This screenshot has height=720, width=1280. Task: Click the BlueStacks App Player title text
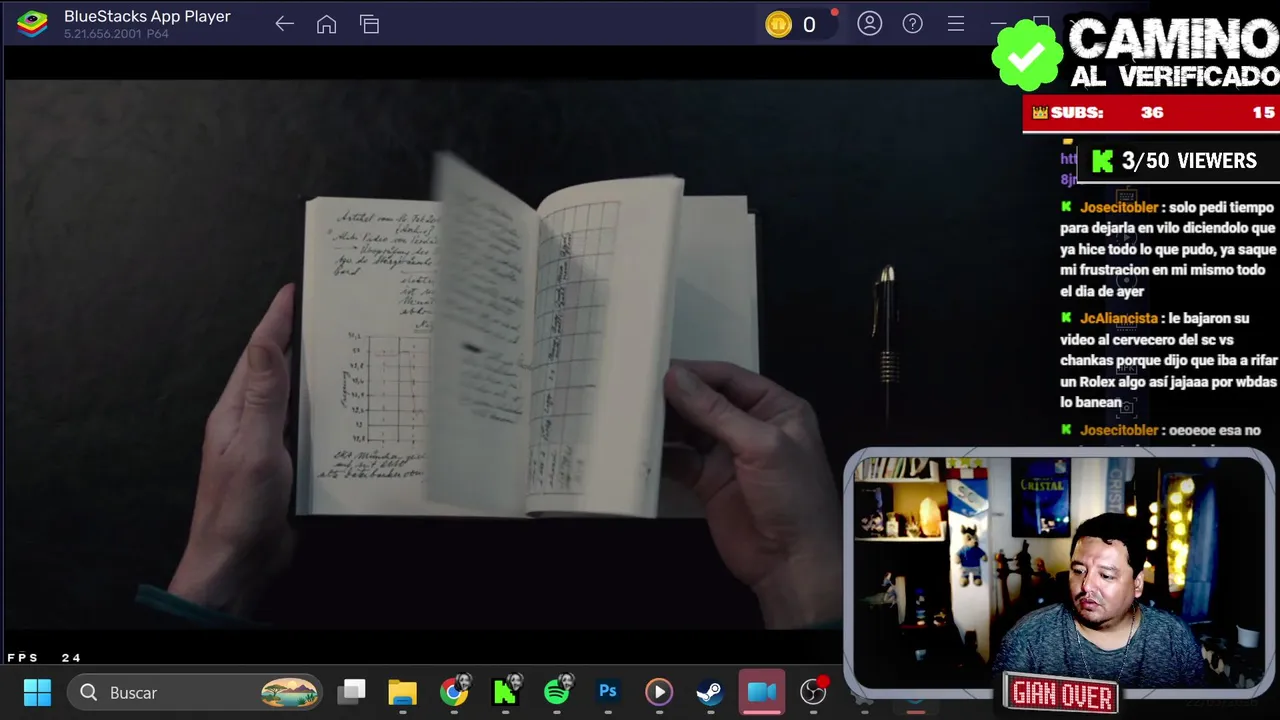coord(147,17)
